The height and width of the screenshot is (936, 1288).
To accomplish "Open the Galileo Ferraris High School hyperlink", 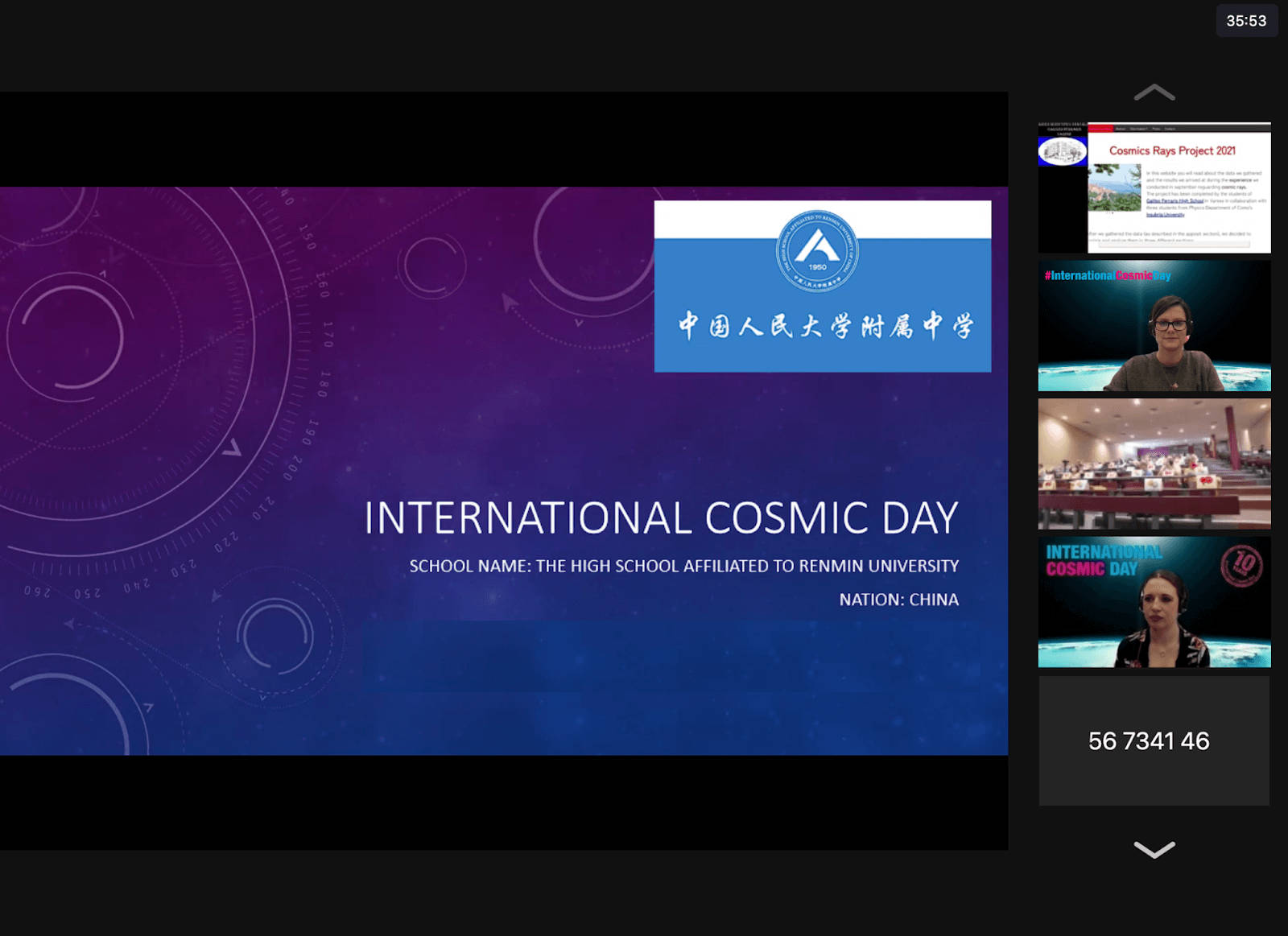I will (x=1175, y=201).
